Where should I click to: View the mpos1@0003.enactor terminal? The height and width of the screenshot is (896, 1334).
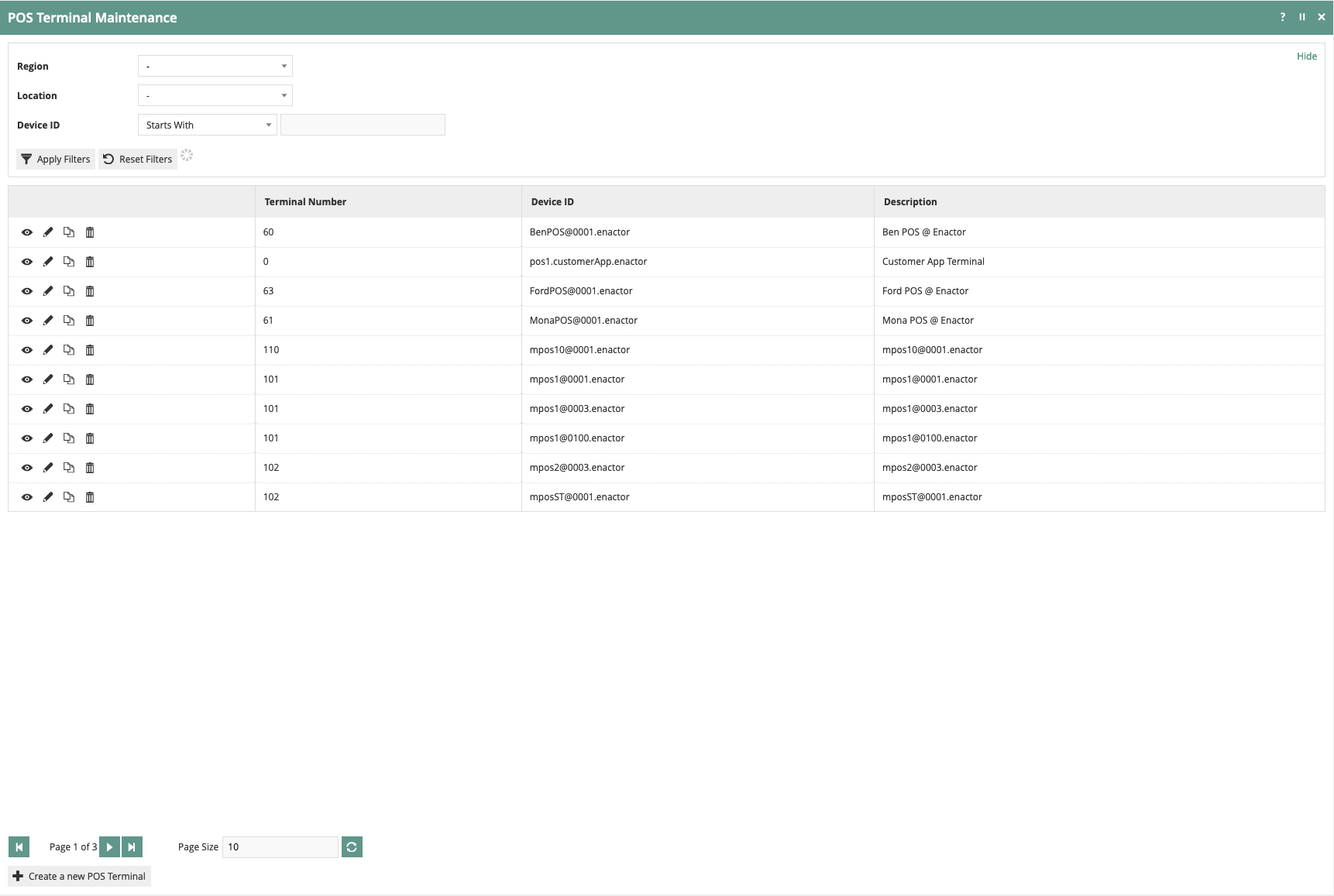coord(27,409)
